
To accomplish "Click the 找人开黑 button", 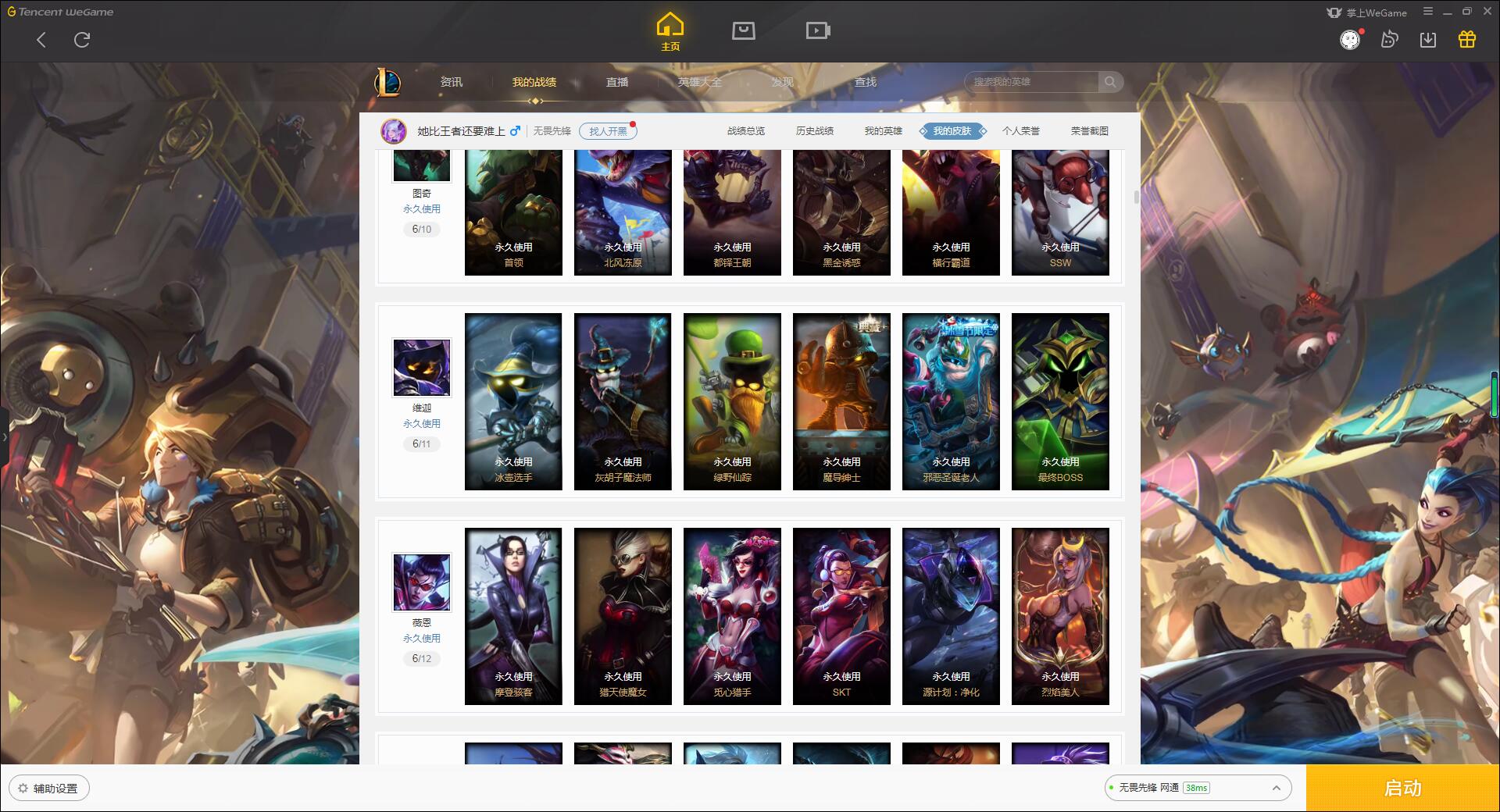I will [608, 131].
